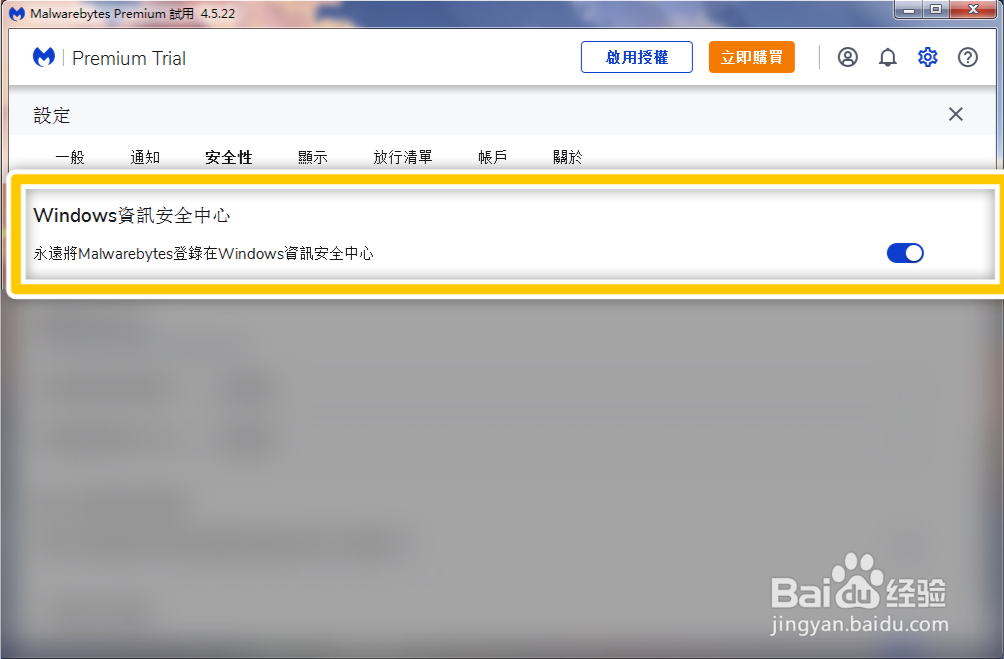The image size is (1004, 659).
Task: Click the settings gear icon
Action: pyautogui.click(x=927, y=58)
